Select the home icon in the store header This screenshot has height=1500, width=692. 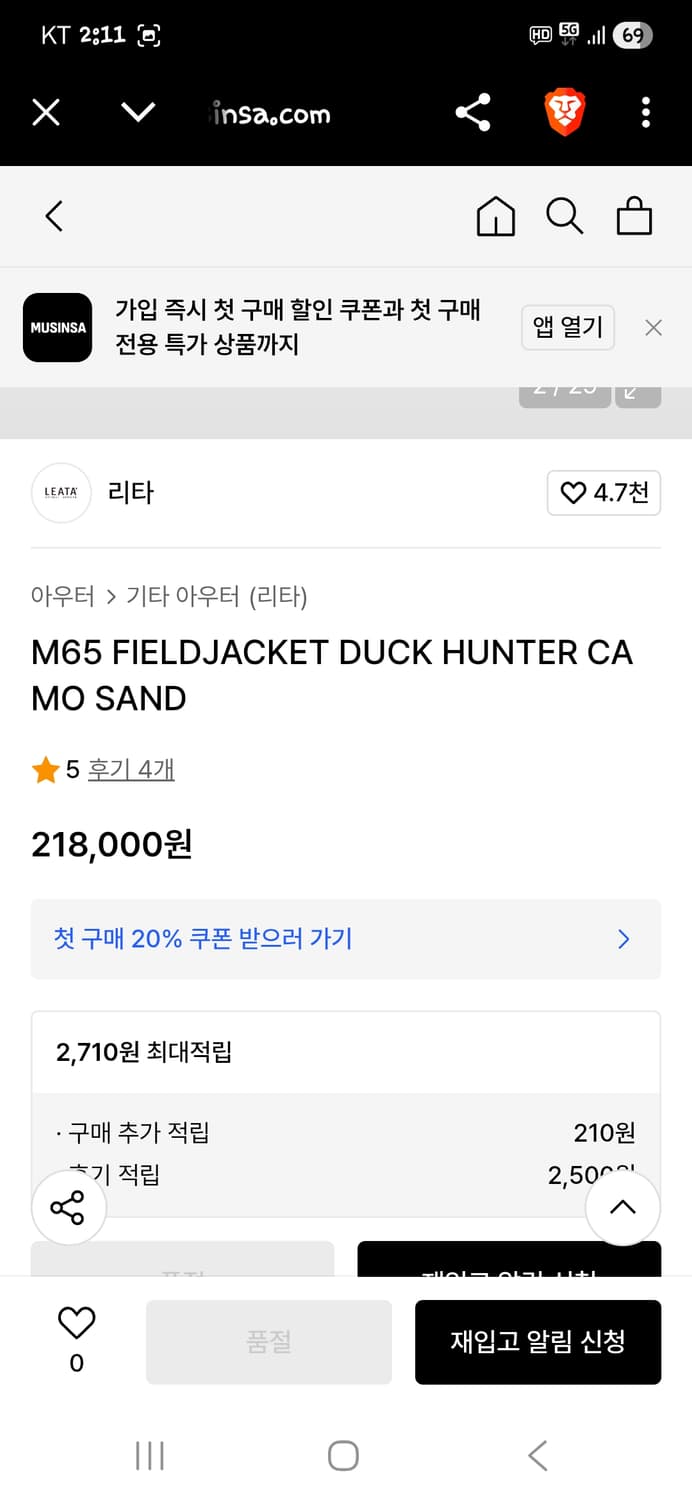[495, 215]
